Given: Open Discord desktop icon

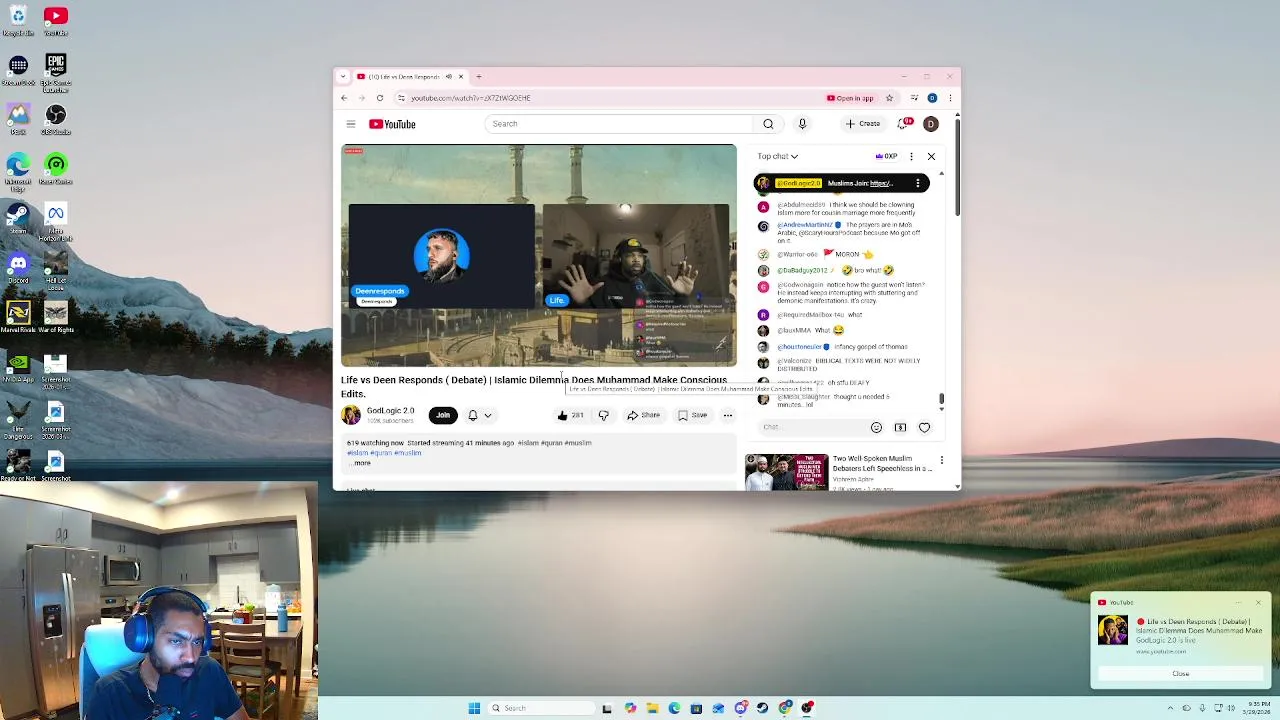Looking at the screenshot, I should (x=18, y=268).
